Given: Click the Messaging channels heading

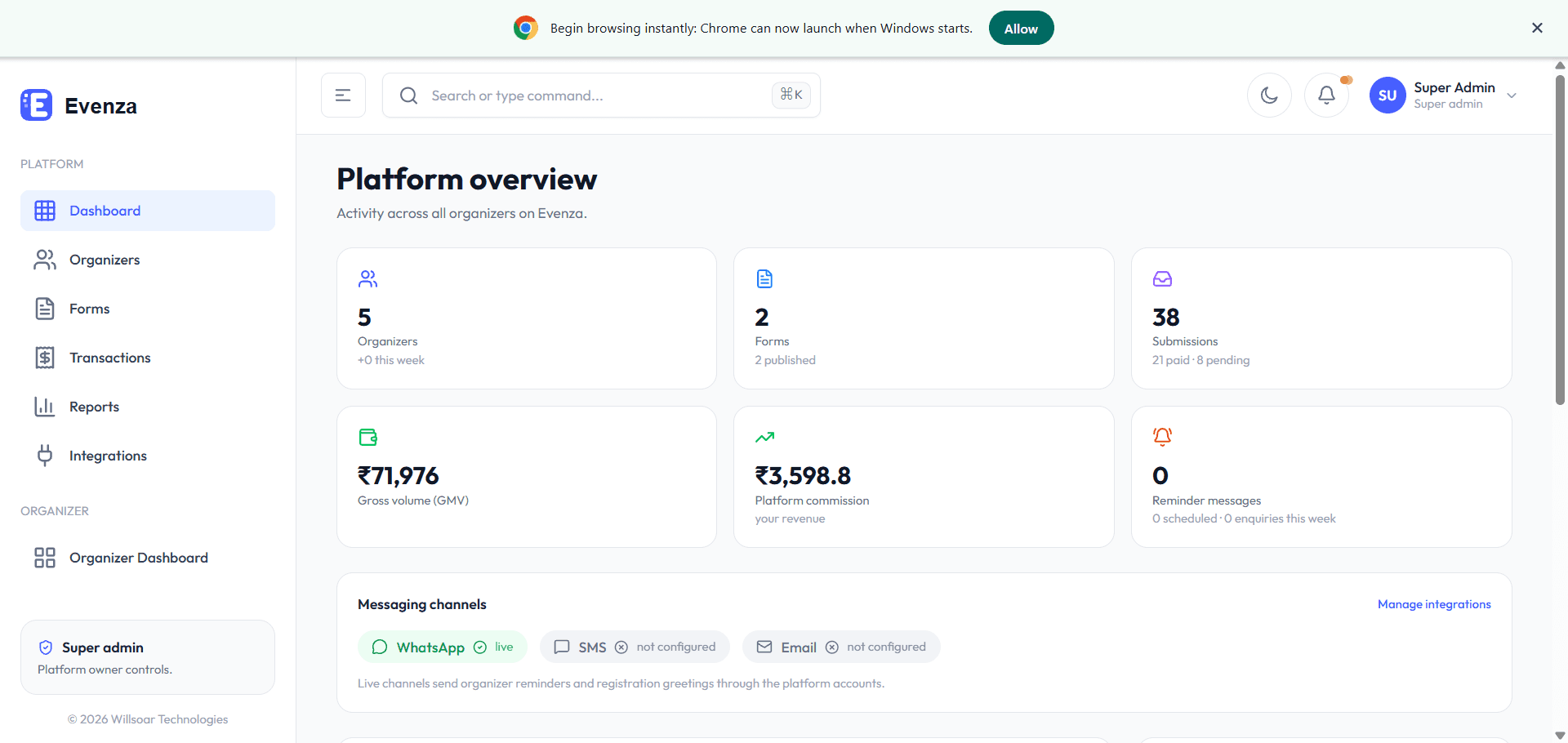Looking at the screenshot, I should point(422,604).
